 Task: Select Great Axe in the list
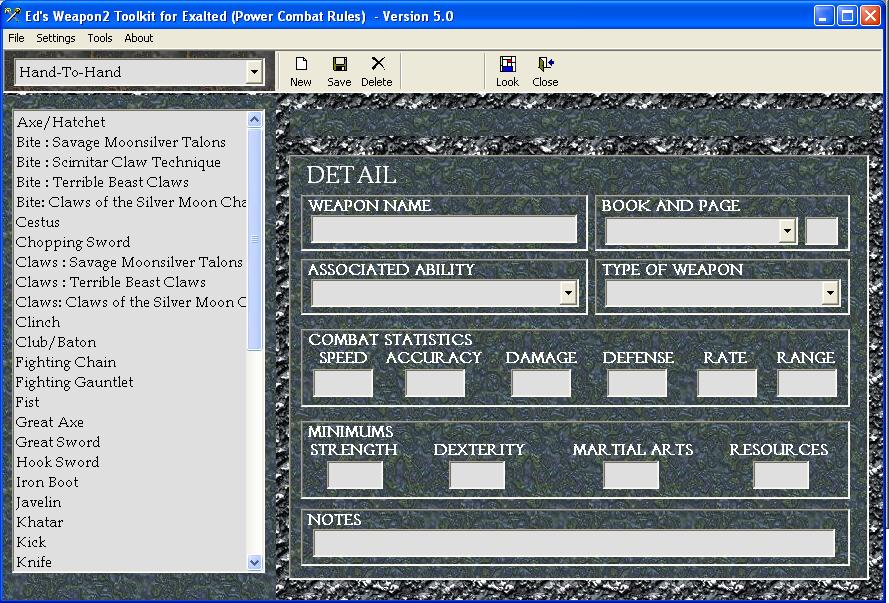50,422
